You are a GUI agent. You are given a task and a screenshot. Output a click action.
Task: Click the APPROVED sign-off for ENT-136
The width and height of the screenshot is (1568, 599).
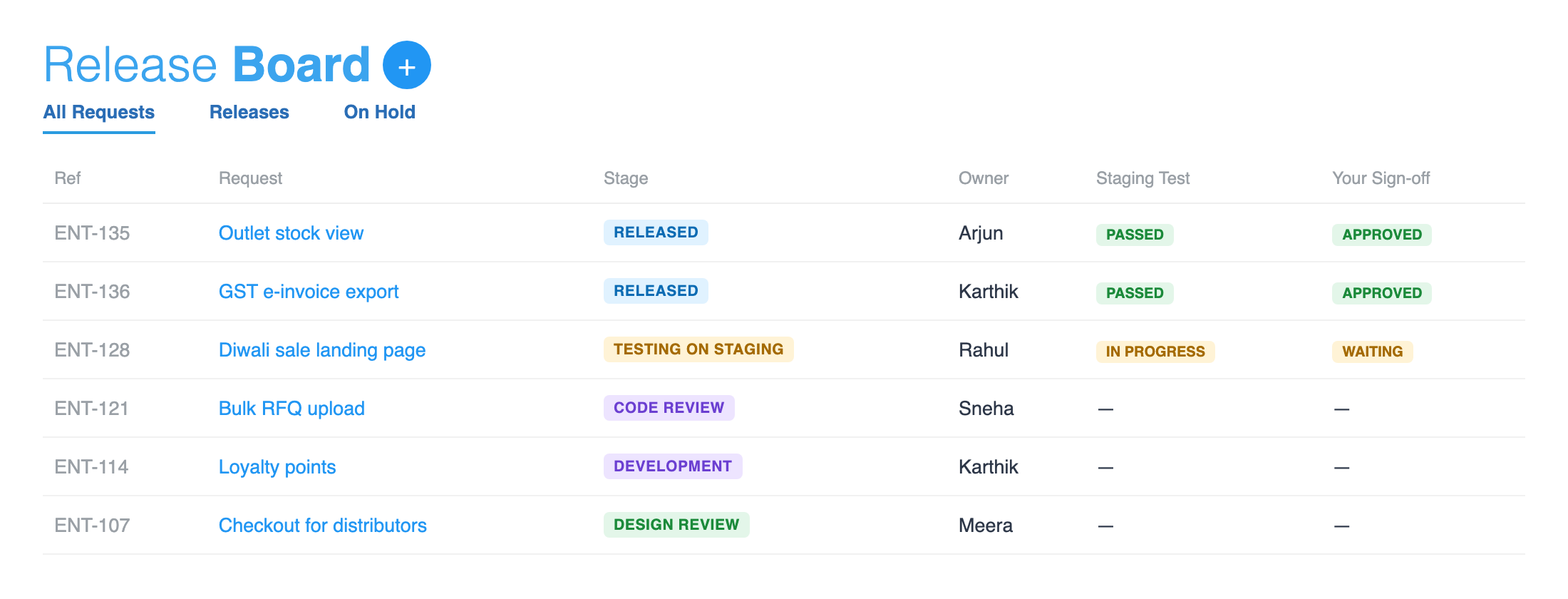[1382, 293]
